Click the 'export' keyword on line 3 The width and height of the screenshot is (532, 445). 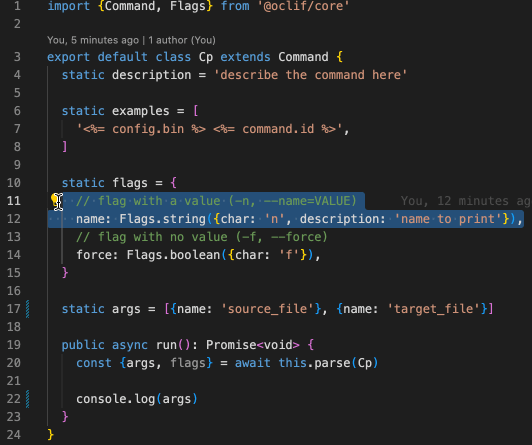pyautogui.click(x=69, y=57)
